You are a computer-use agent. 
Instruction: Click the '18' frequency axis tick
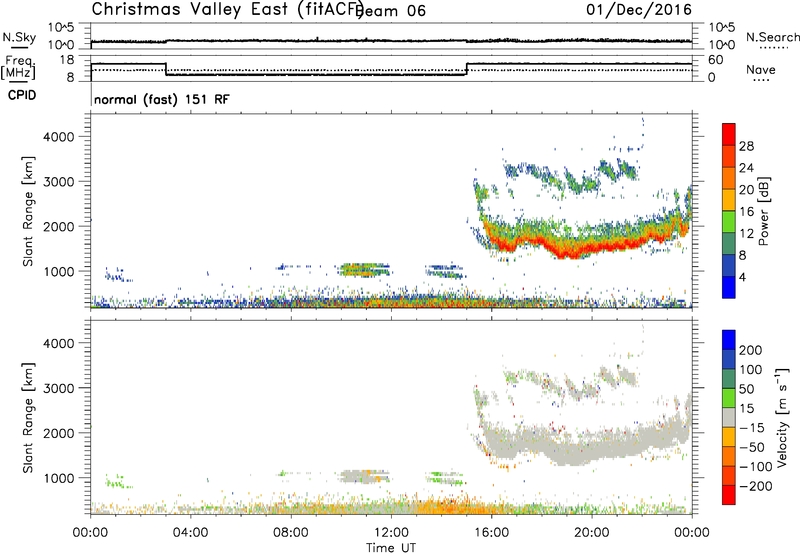pyautogui.click(x=66, y=60)
